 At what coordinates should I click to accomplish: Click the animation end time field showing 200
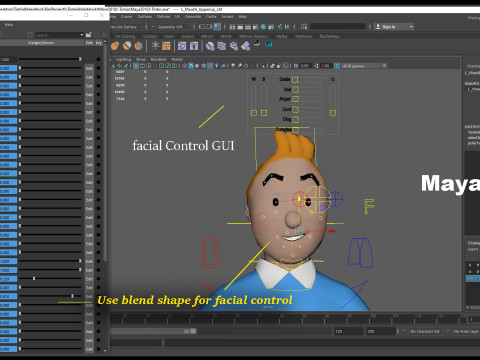(x=381, y=331)
